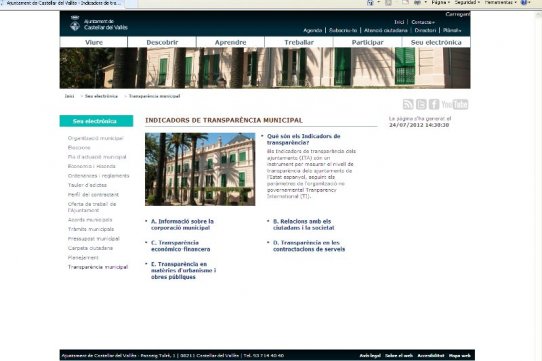
Task: Click the Ajuntament de Castellar del Vallès logo
Action: point(99,24)
